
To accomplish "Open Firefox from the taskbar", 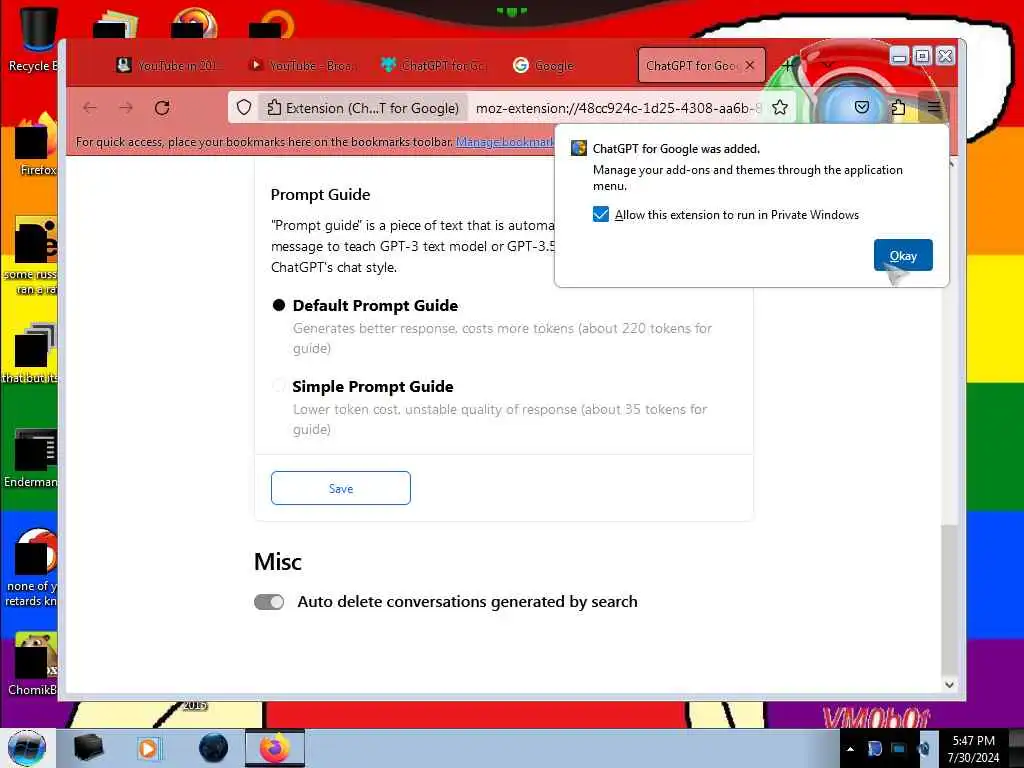I will pos(274,748).
